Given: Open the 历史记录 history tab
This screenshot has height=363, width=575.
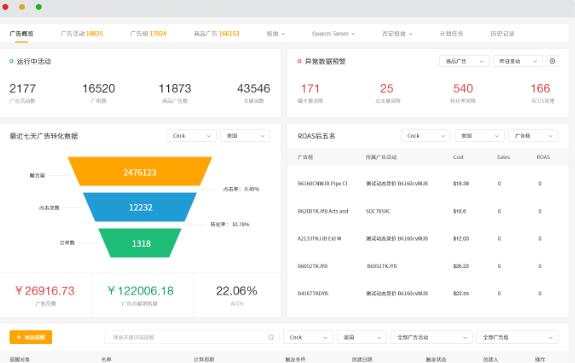Looking at the screenshot, I should click(x=502, y=33).
